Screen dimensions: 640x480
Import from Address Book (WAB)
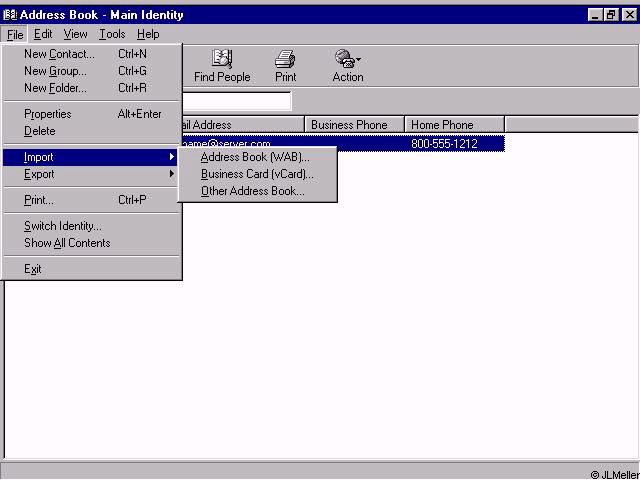click(x=255, y=157)
